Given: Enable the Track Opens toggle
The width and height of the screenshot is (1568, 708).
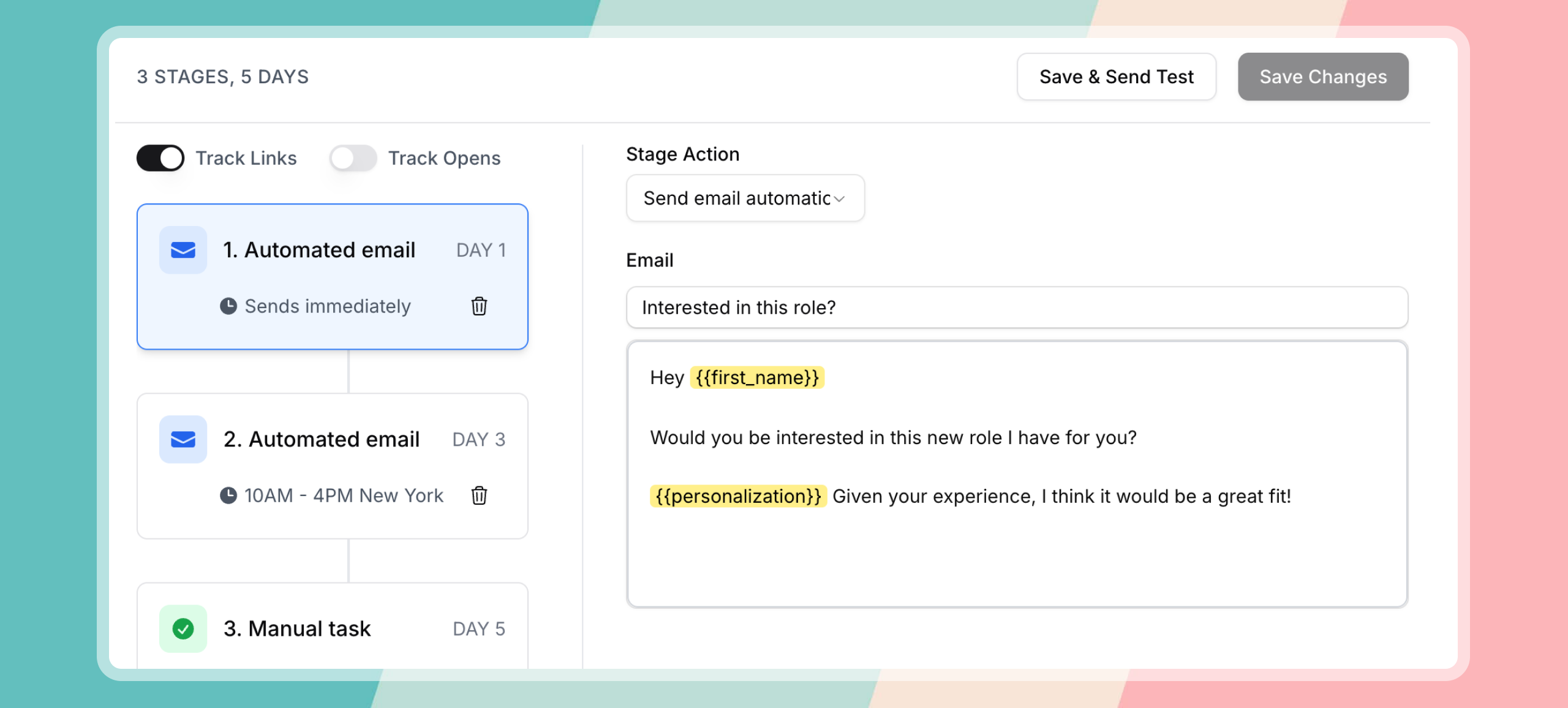Looking at the screenshot, I should coord(353,158).
